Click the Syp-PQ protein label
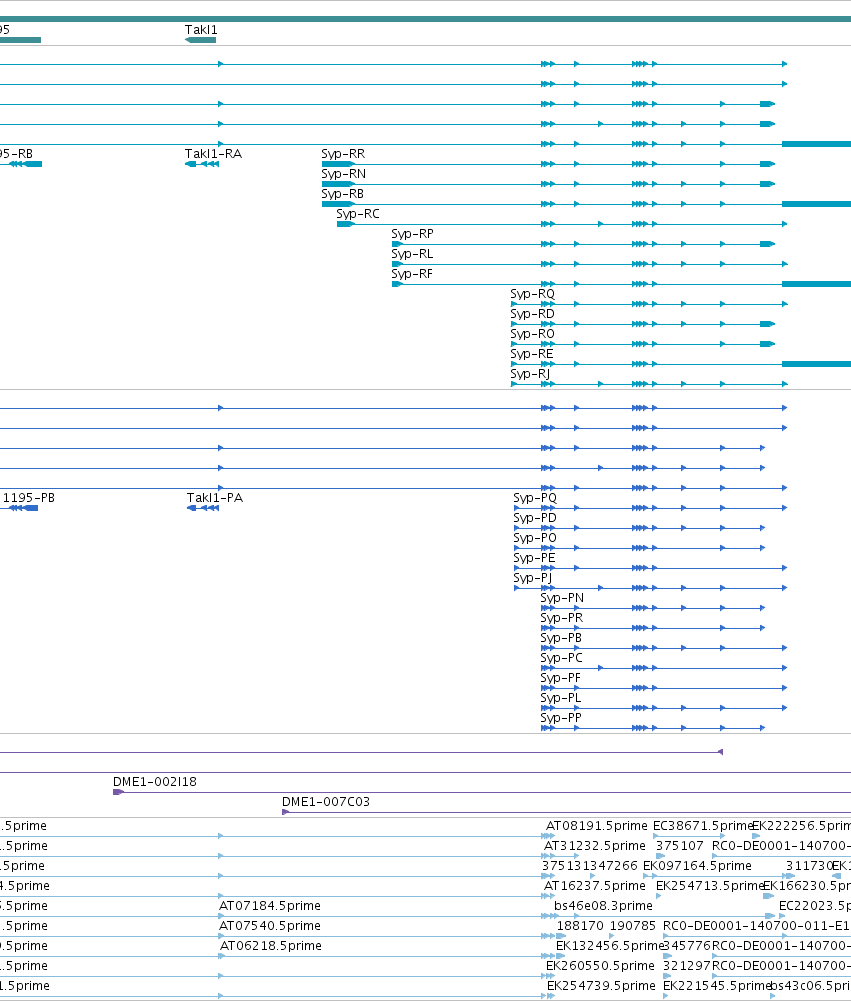This screenshot has width=851, height=1001. (535, 498)
